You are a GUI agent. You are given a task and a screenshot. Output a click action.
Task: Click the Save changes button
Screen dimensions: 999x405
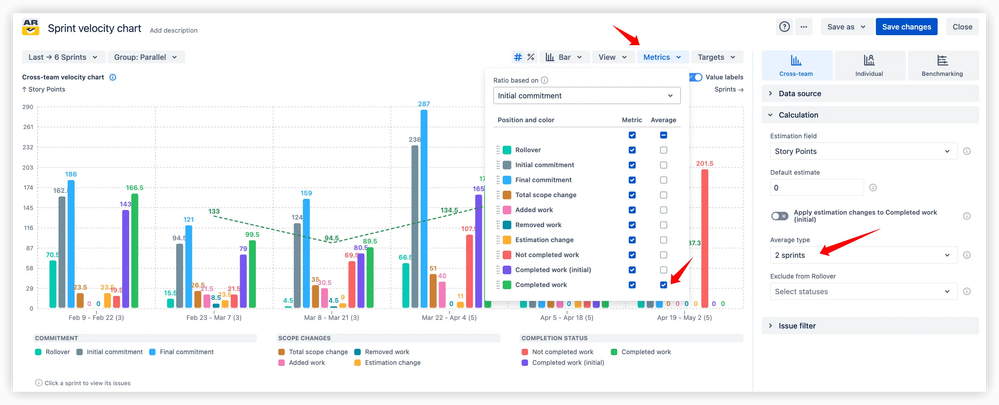[906, 27]
